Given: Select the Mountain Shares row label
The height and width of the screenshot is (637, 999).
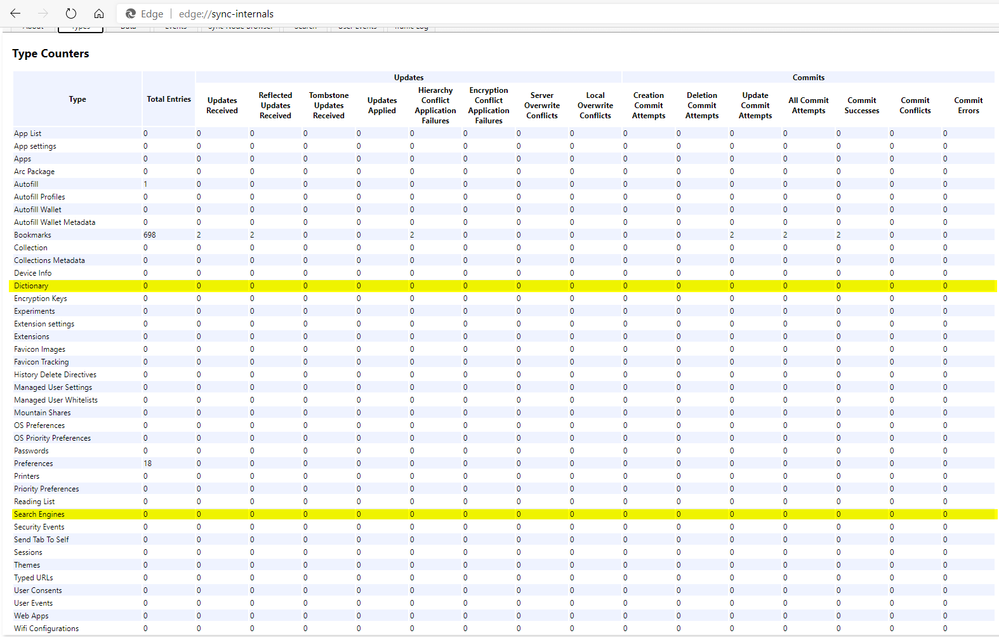Looking at the screenshot, I should point(43,413).
